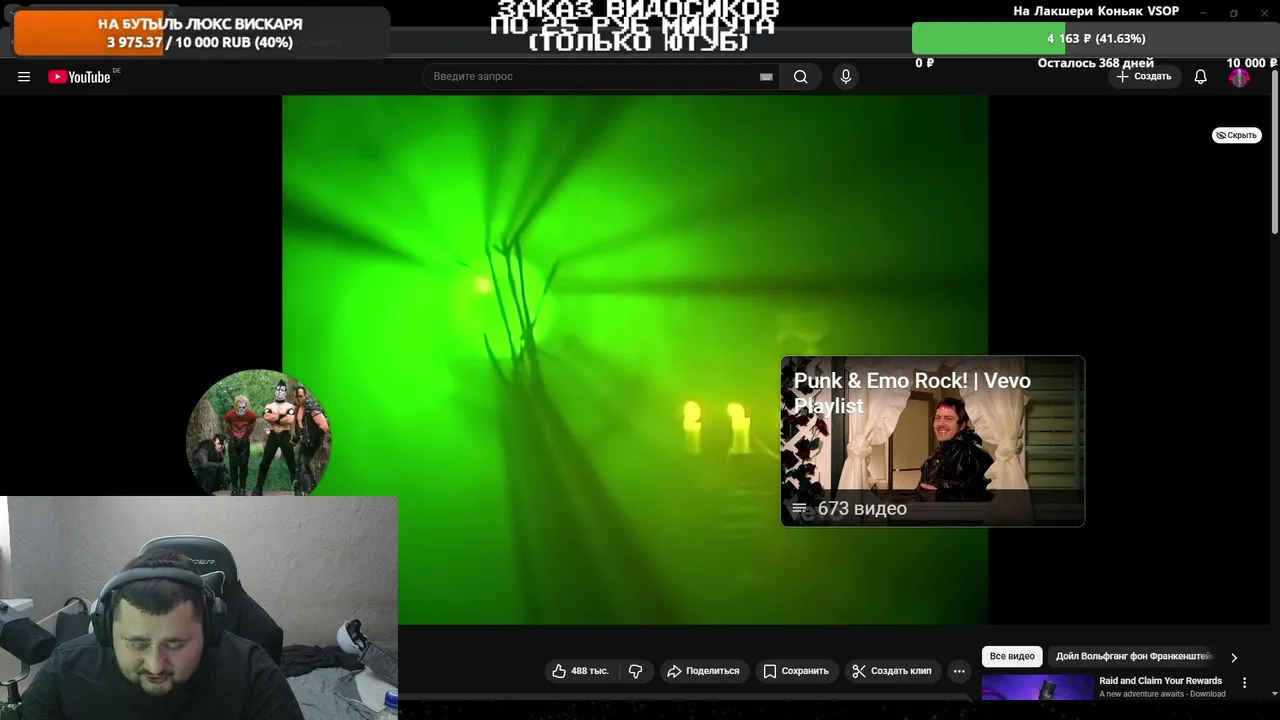Select the Все видео filter chip

pyautogui.click(x=1012, y=657)
